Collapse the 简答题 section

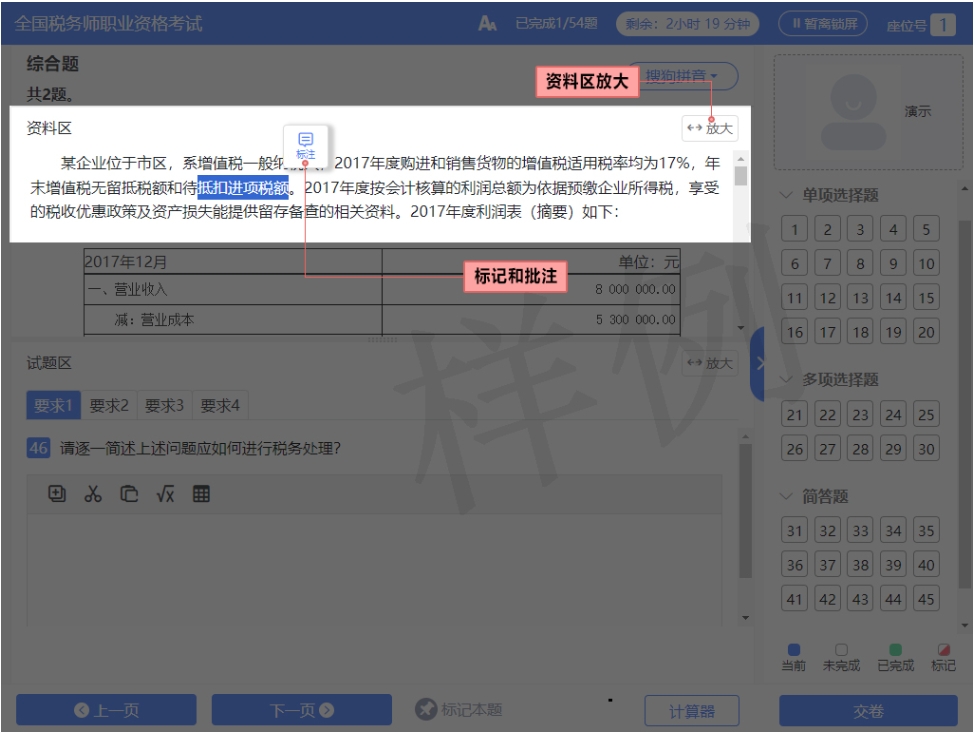pos(787,496)
